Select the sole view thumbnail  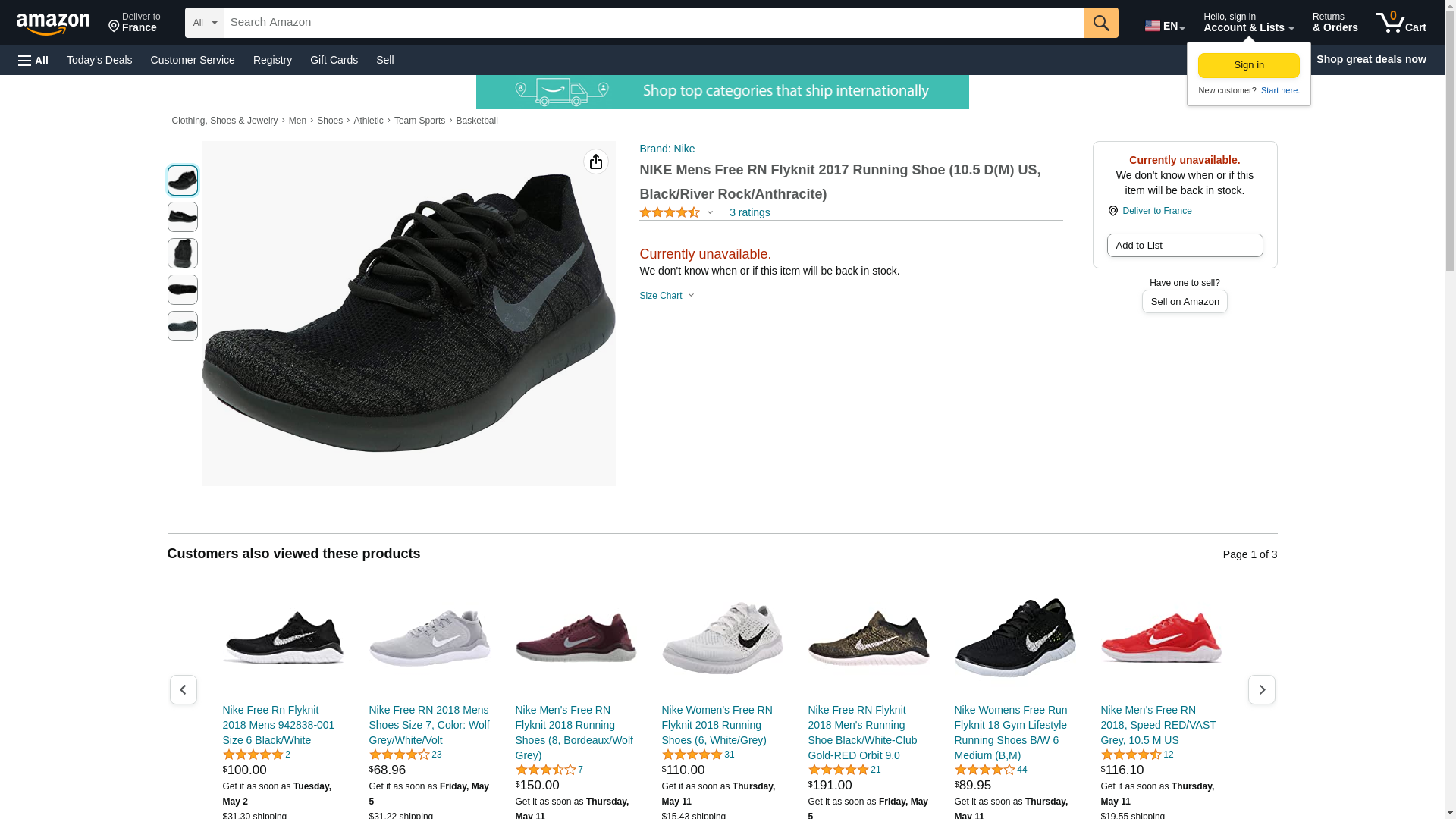(x=183, y=326)
